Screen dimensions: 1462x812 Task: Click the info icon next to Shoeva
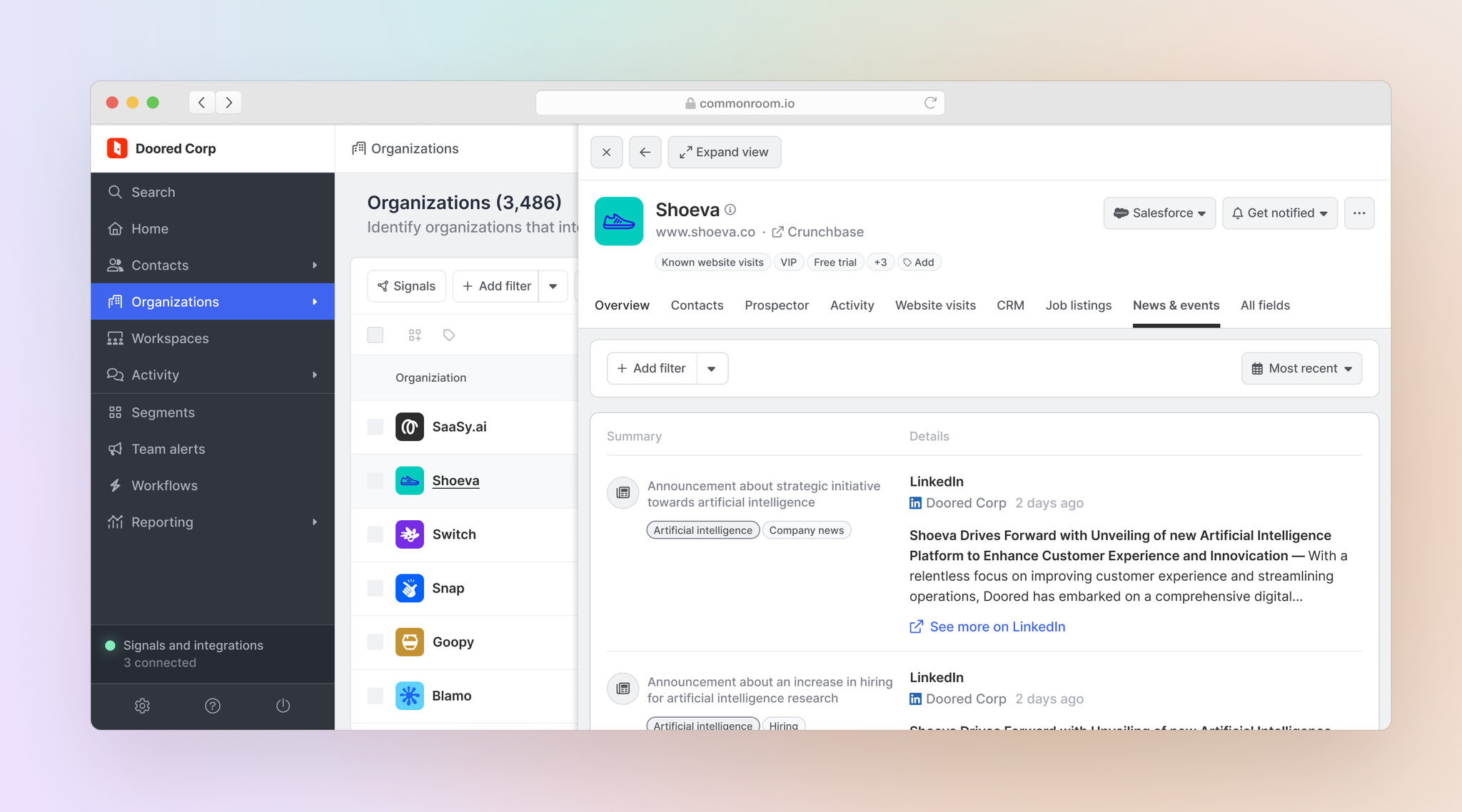[730, 210]
